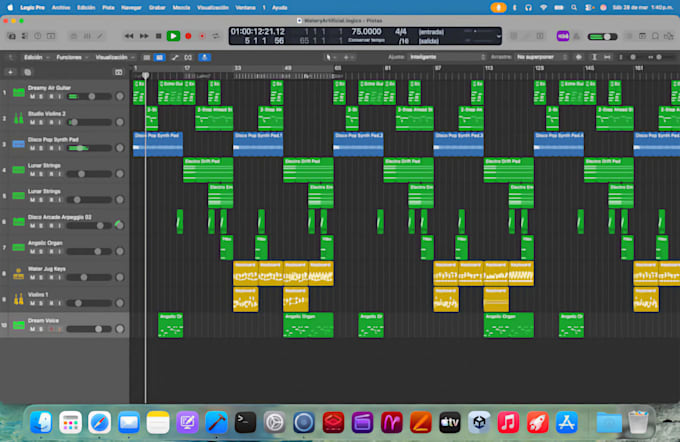Click the red Record button

188,36
